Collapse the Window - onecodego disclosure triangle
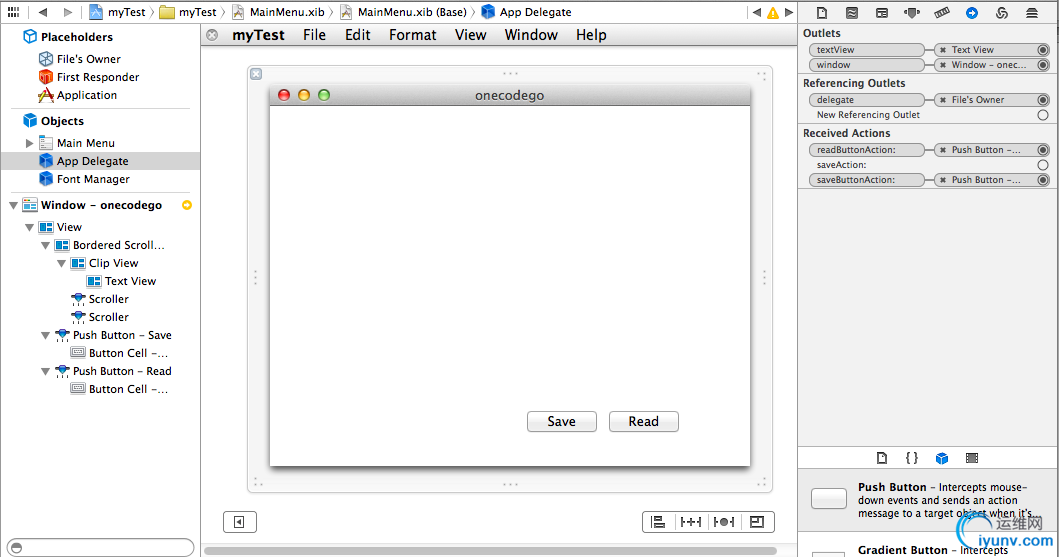1059x557 pixels. point(14,205)
